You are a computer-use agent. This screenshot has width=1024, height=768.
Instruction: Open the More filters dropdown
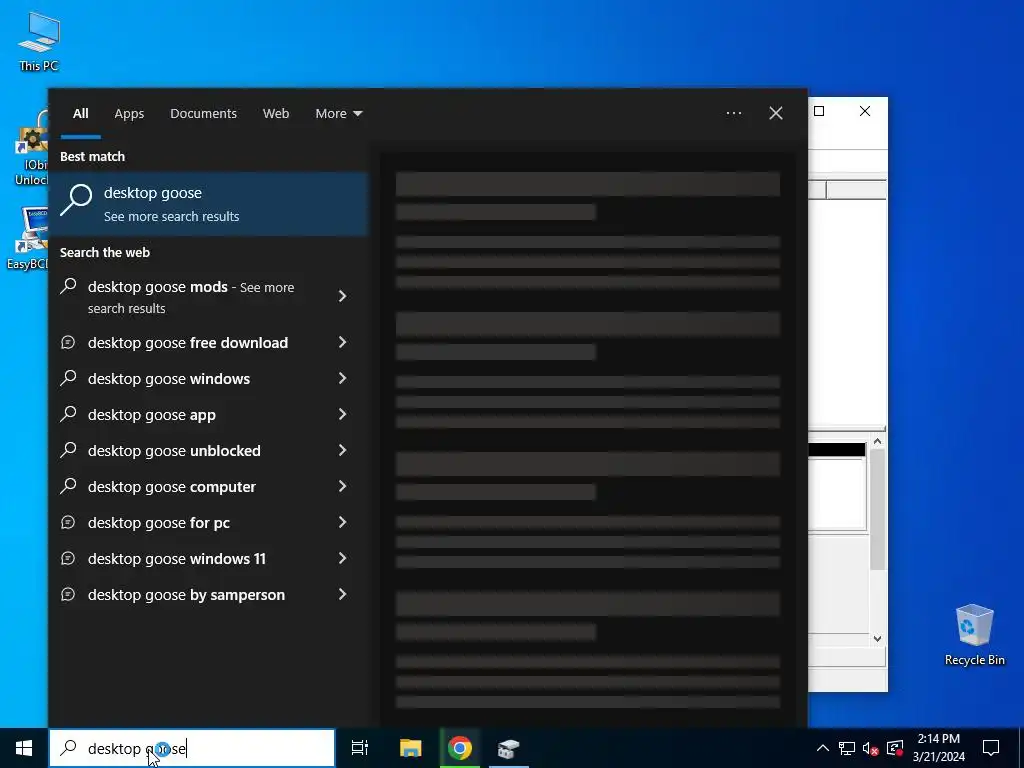338,114
